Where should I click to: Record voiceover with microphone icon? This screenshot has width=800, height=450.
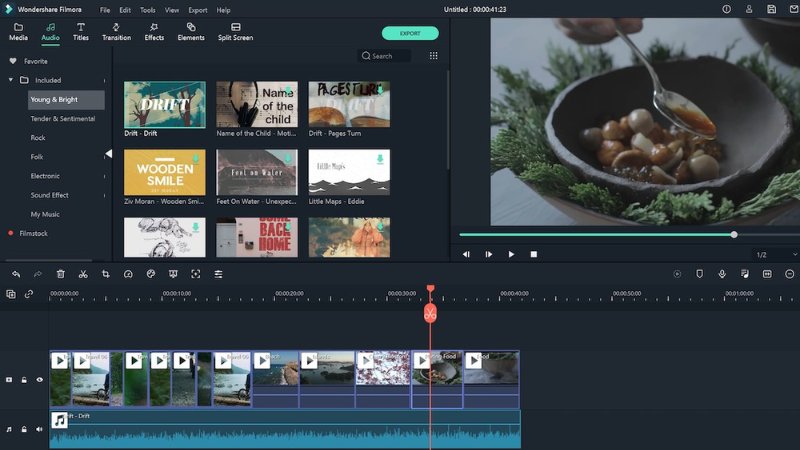pos(722,274)
